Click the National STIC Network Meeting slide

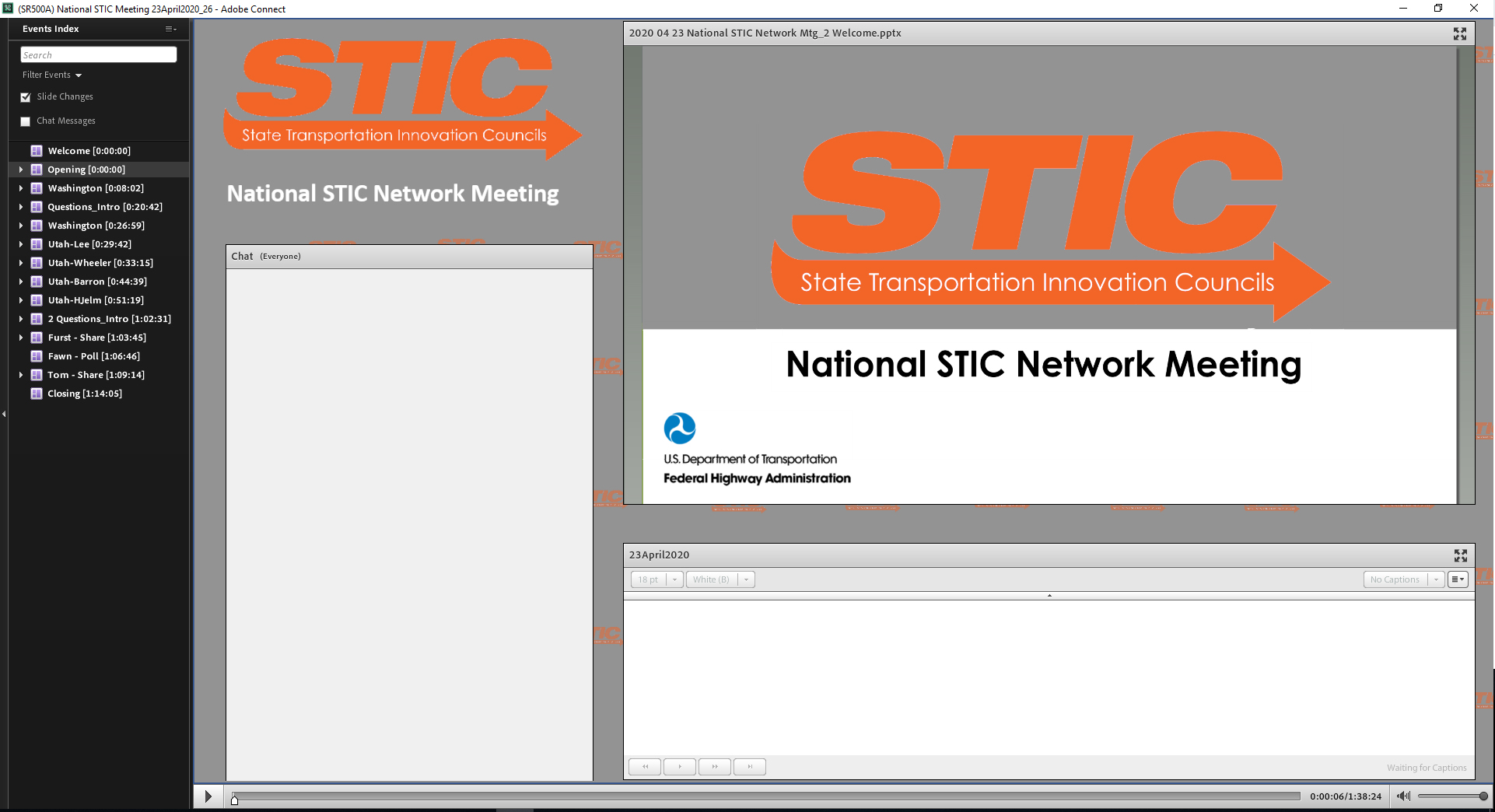click(x=1049, y=275)
